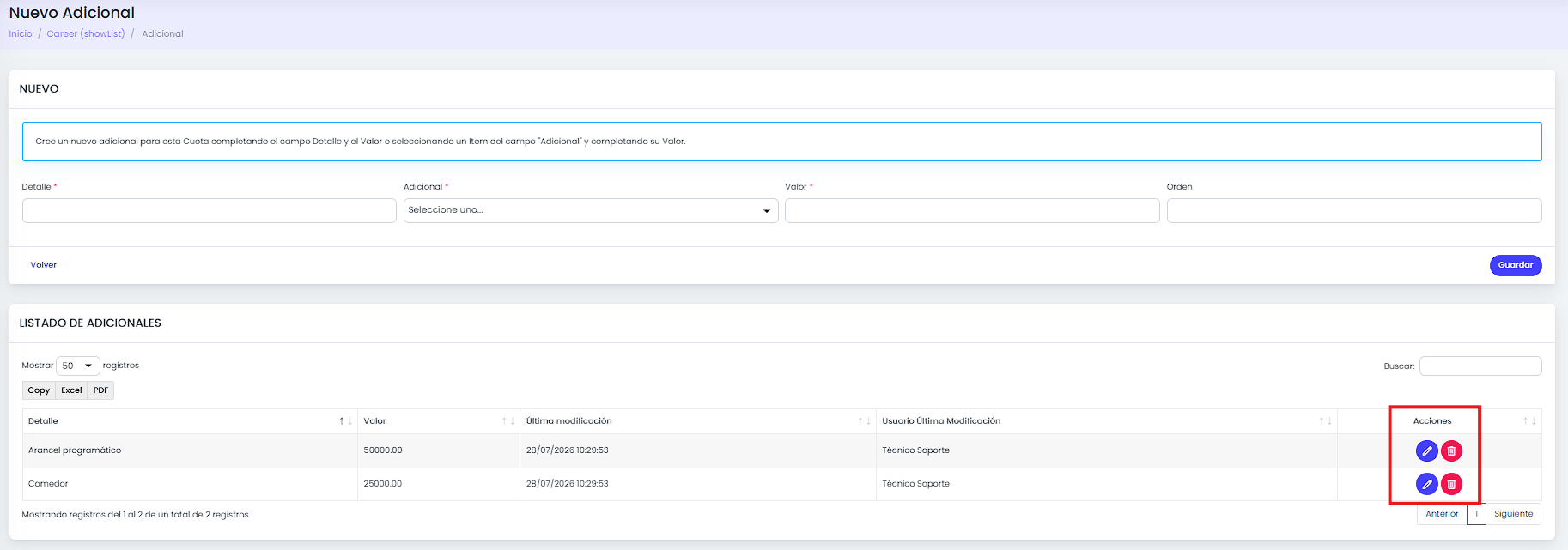Screen dimensions: 1568x550
Task: Go back using the Volver link
Action: click(x=44, y=265)
